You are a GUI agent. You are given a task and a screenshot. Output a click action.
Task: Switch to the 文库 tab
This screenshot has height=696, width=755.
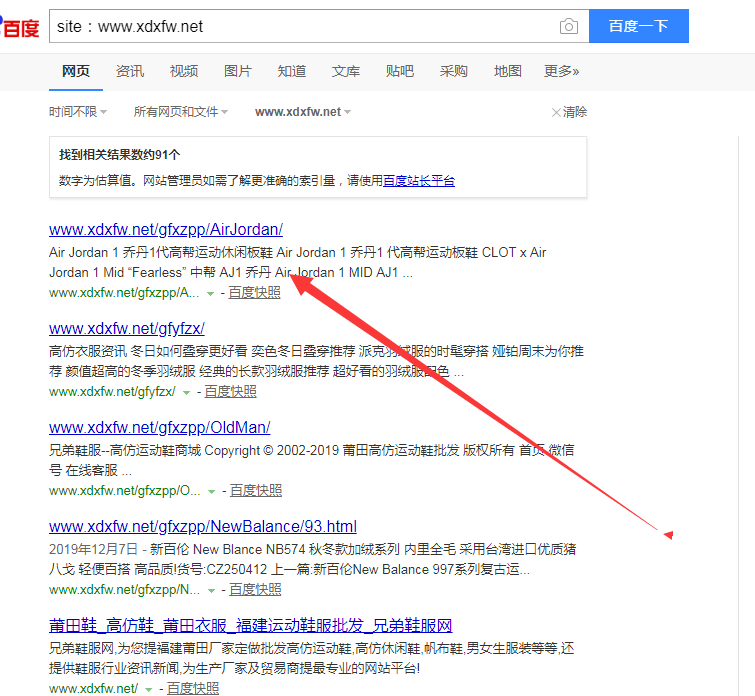click(346, 71)
